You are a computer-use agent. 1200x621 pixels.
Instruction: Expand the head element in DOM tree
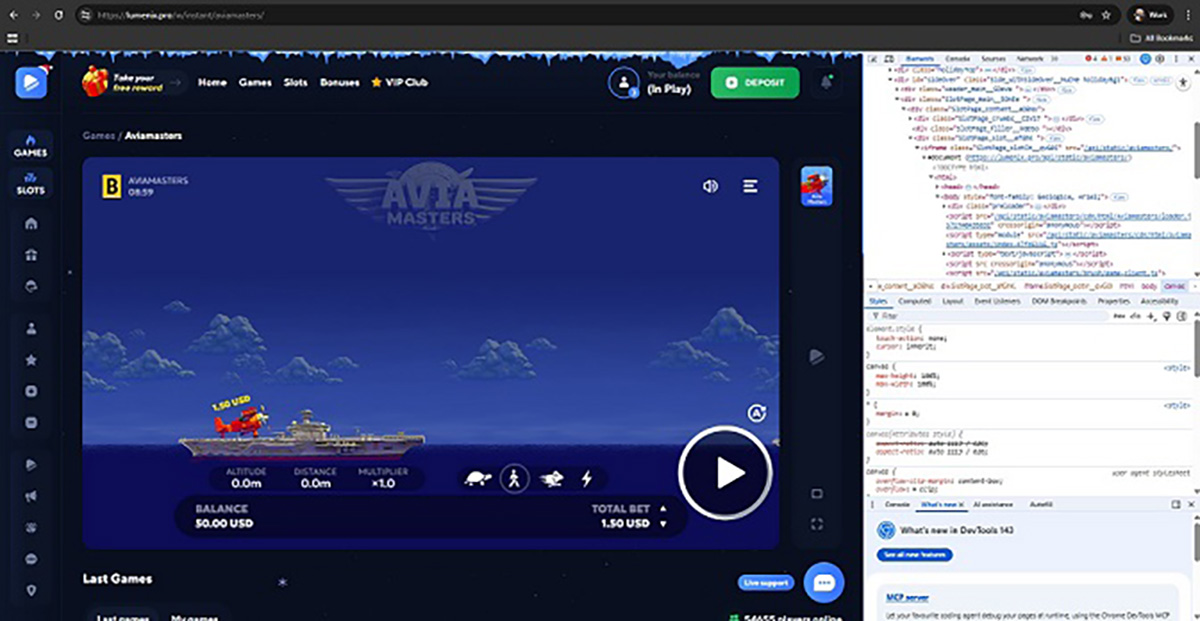tap(937, 187)
